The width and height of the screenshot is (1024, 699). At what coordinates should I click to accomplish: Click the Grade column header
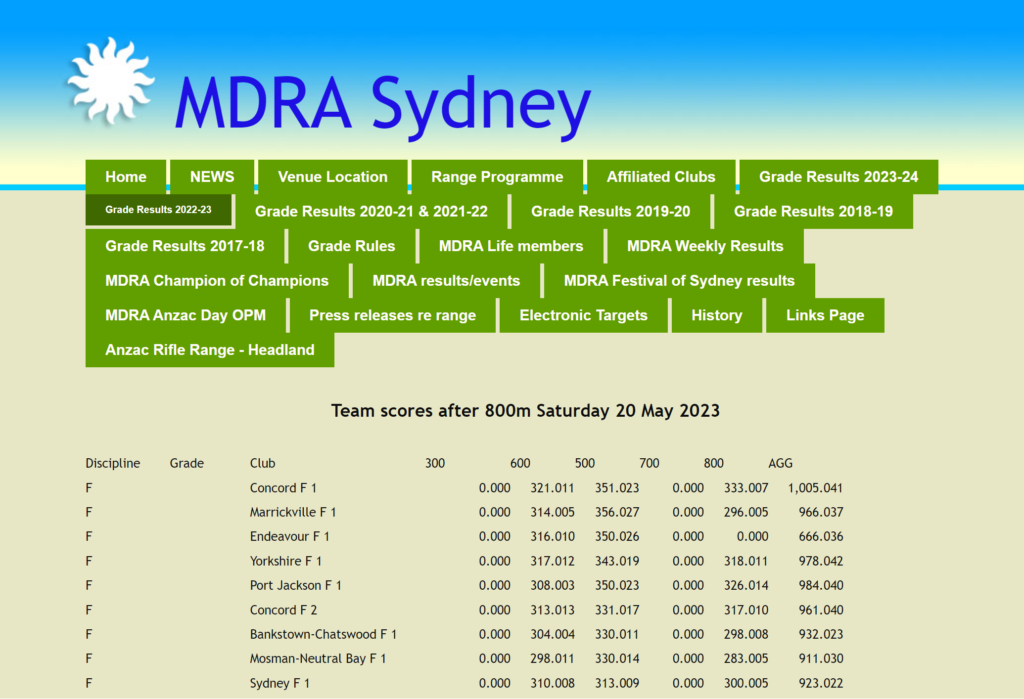click(187, 463)
